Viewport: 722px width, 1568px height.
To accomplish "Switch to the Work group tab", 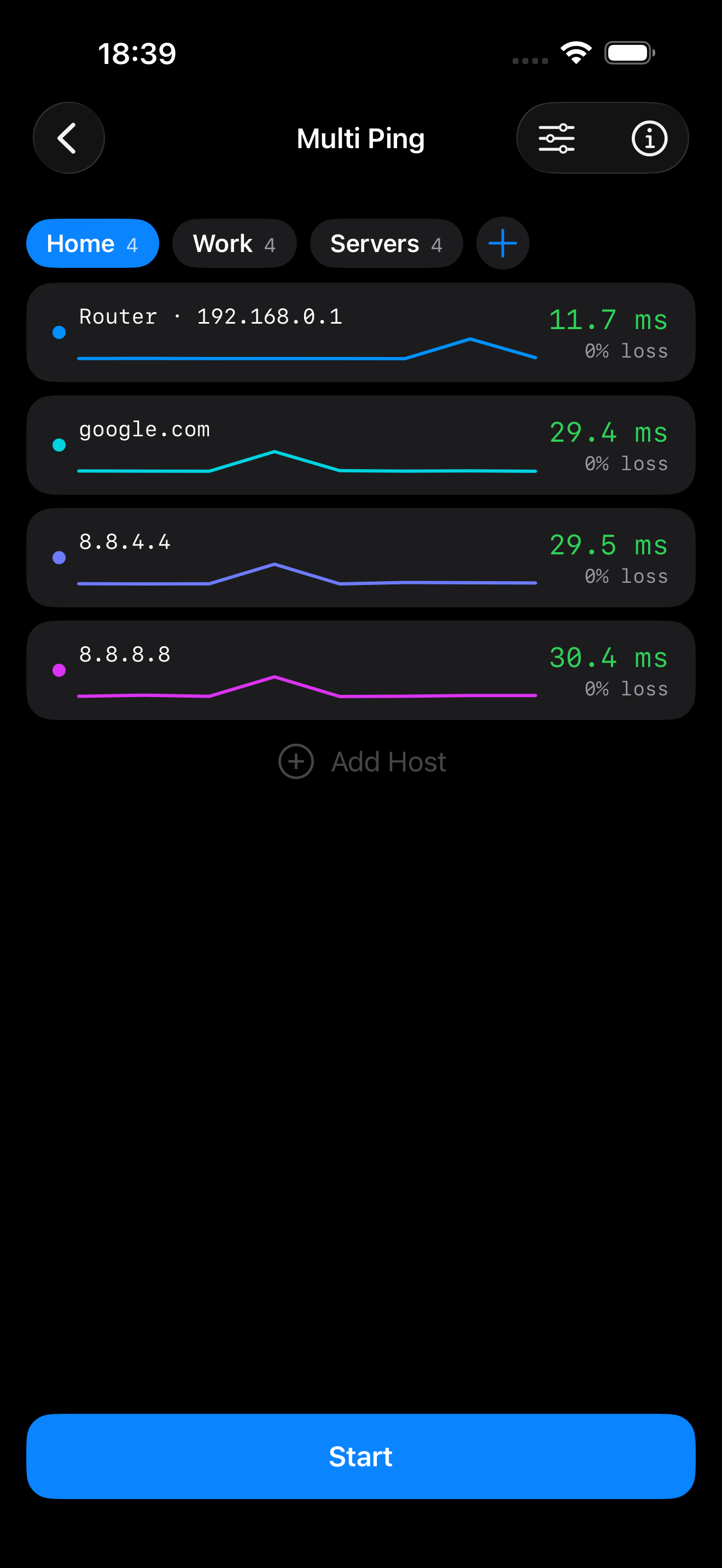I will click(x=234, y=243).
